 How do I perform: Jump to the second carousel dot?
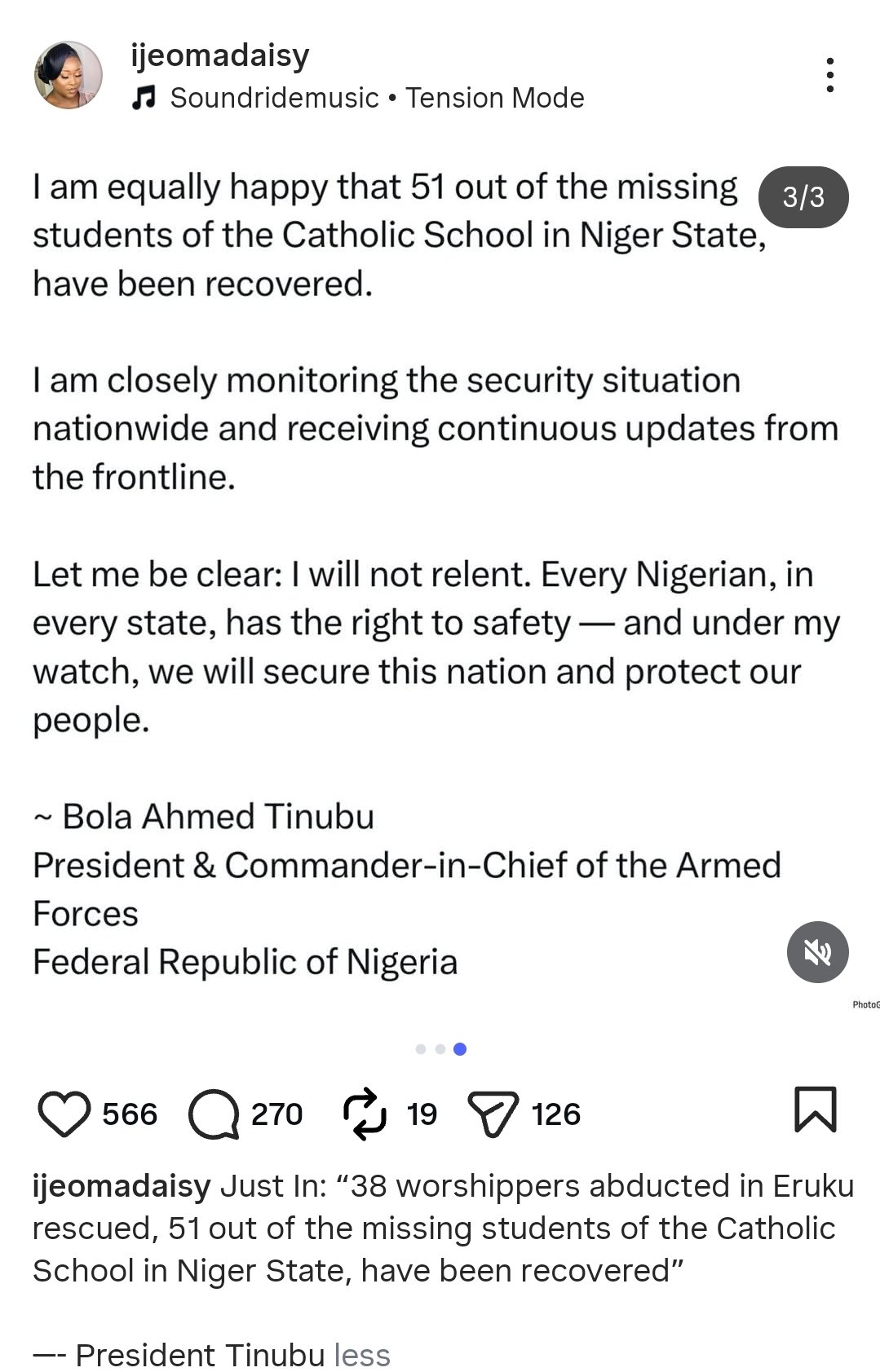point(440,1049)
